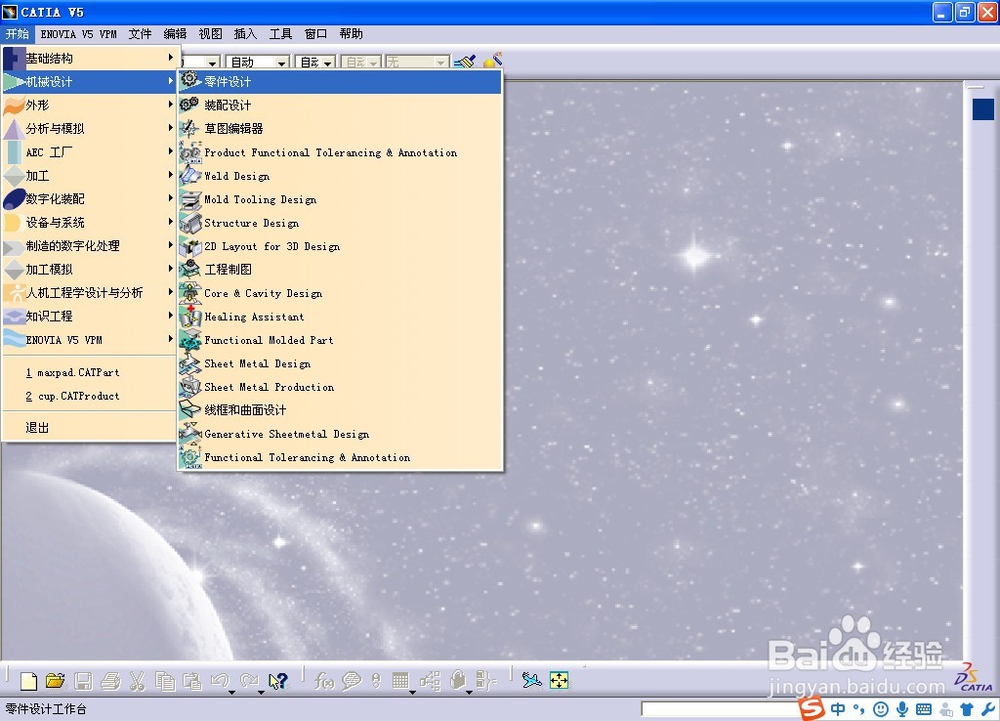1000x721 pixels.
Task: Open the 窗口 Window menu
Action: [316, 34]
